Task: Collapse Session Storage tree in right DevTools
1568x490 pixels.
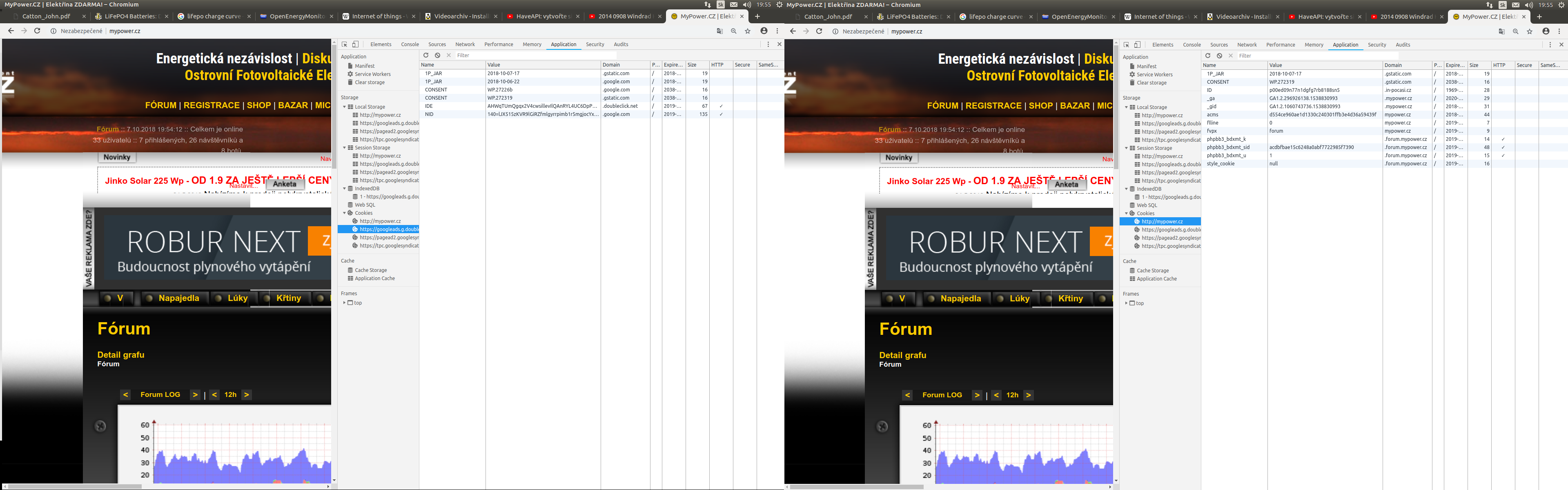Action: point(1126,149)
